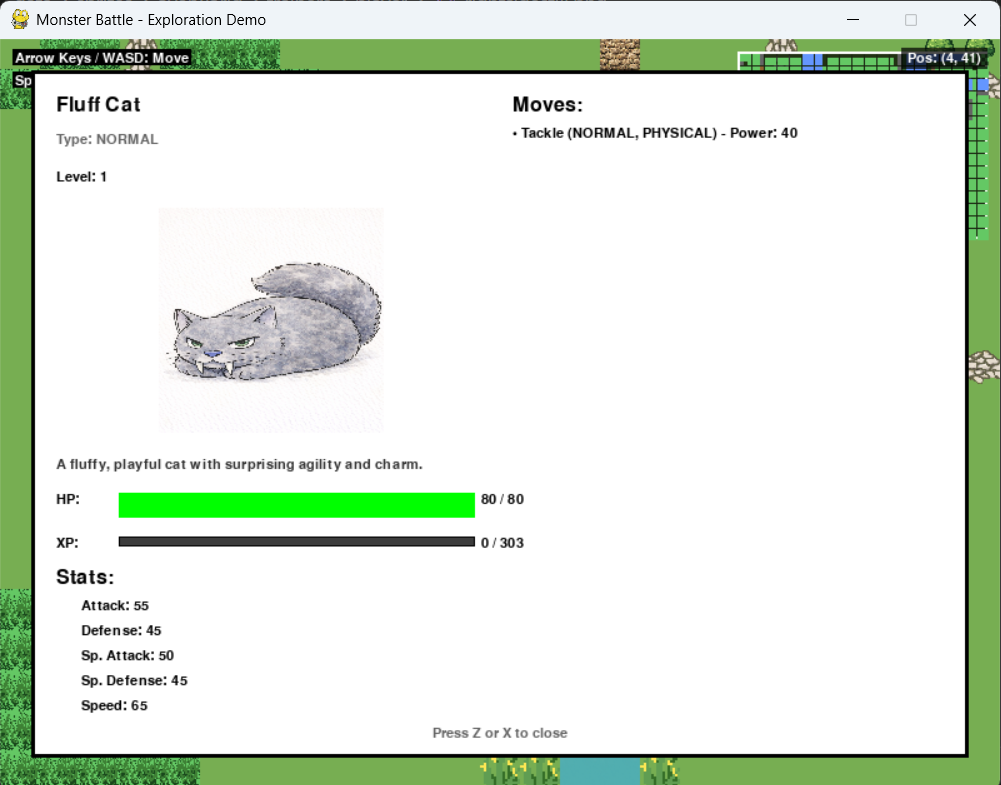
Task: Minimize the Monster Battle window
Action: click(x=853, y=20)
